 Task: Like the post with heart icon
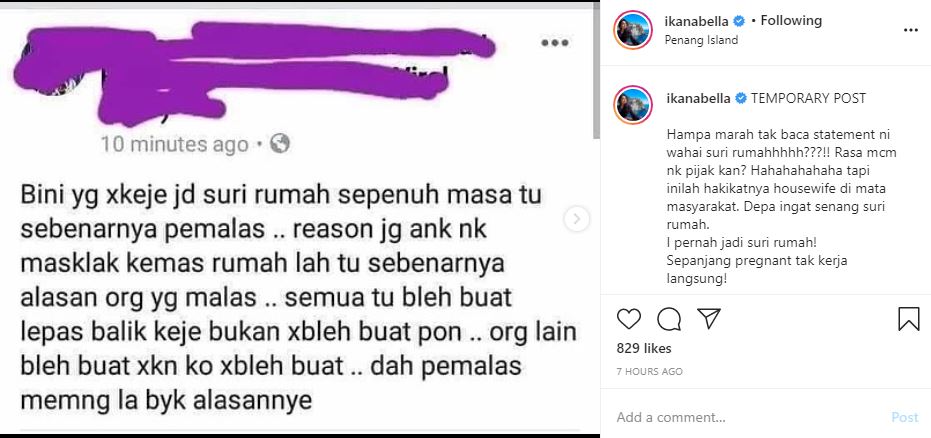click(x=629, y=319)
